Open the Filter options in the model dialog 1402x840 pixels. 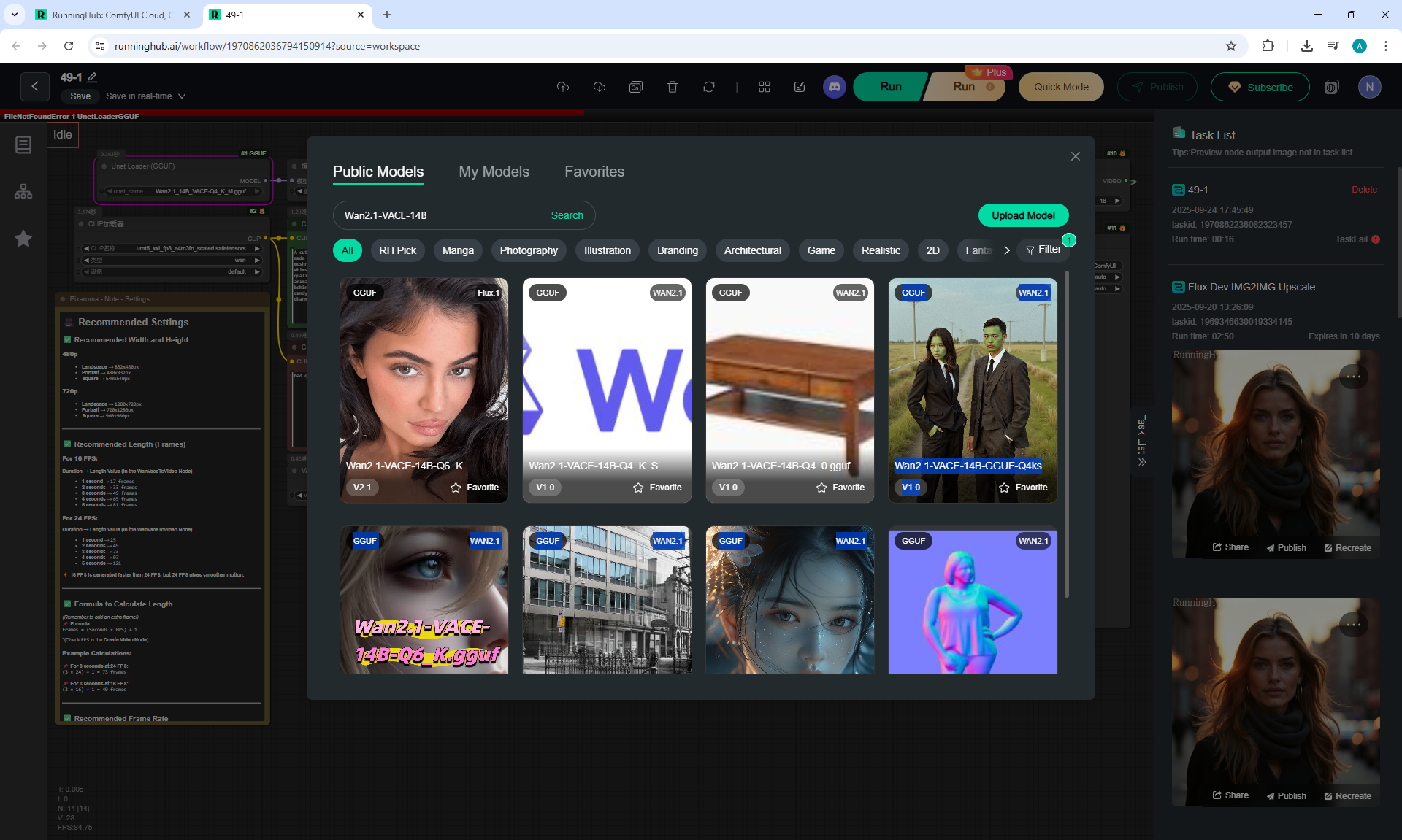1043,250
